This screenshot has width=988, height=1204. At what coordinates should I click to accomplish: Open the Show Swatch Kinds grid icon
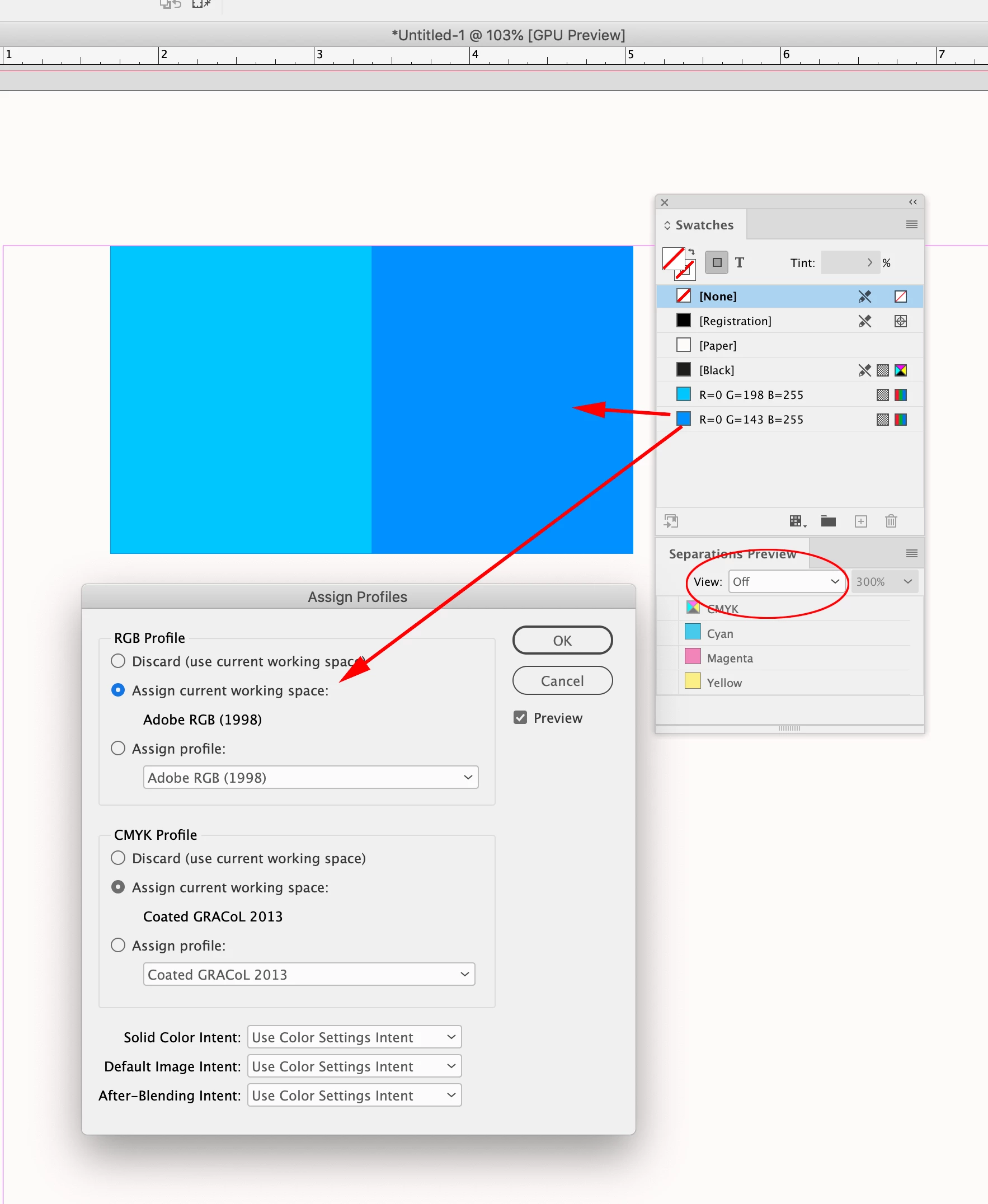coord(797,521)
